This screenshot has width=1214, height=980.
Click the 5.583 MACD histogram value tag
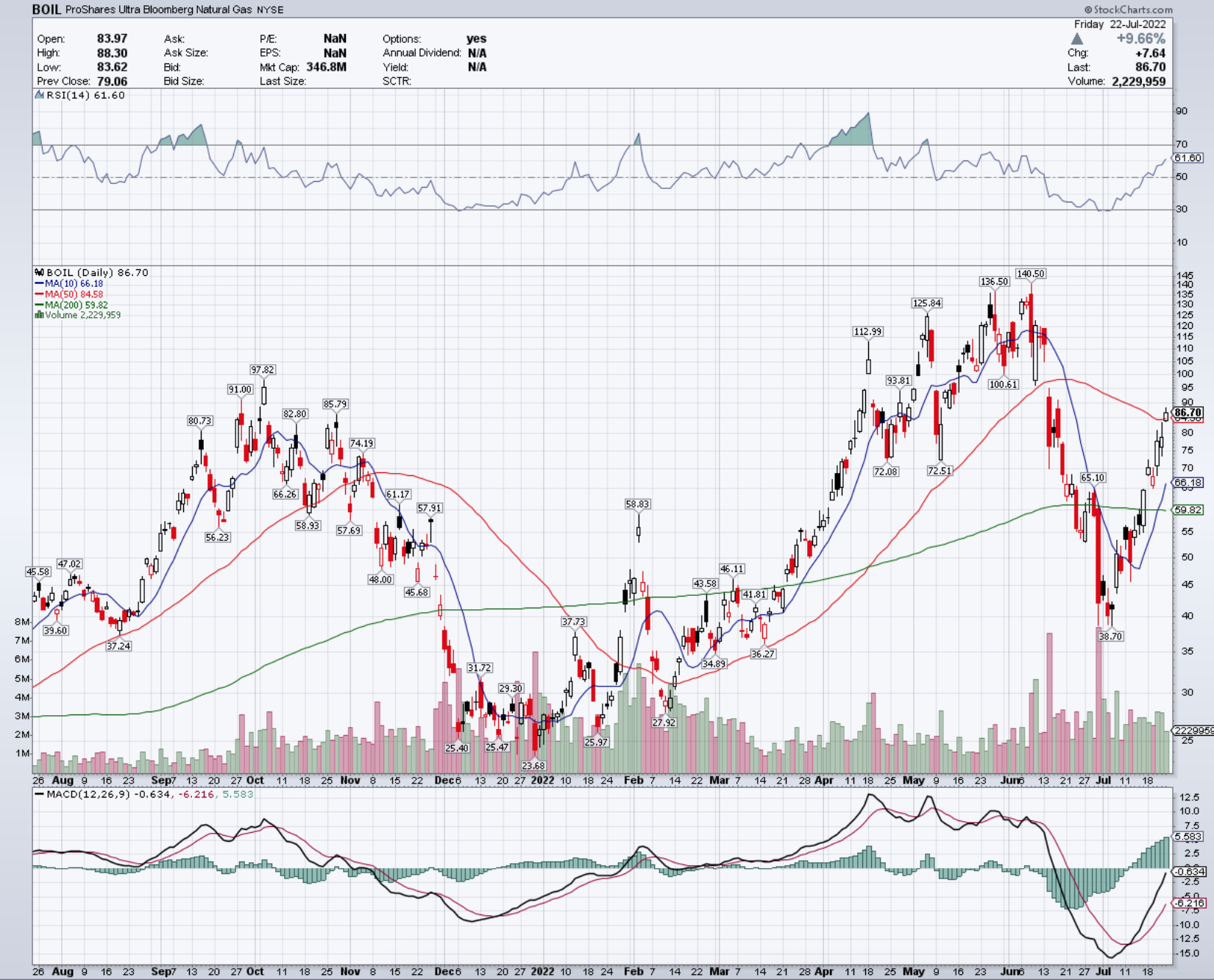(x=1188, y=837)
